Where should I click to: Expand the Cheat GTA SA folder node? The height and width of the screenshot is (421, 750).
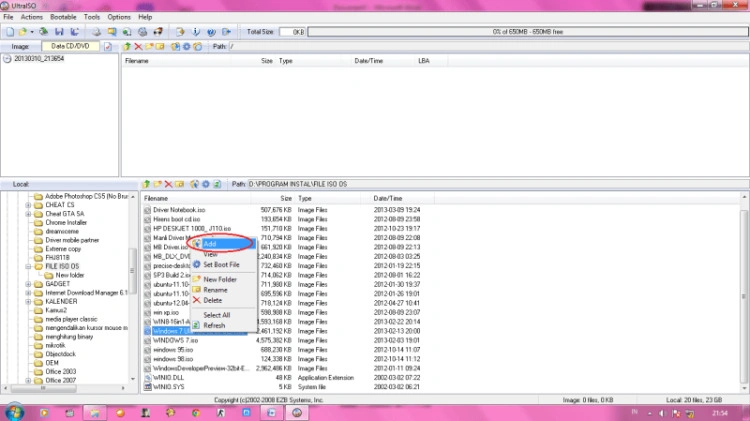pos(28,214)
